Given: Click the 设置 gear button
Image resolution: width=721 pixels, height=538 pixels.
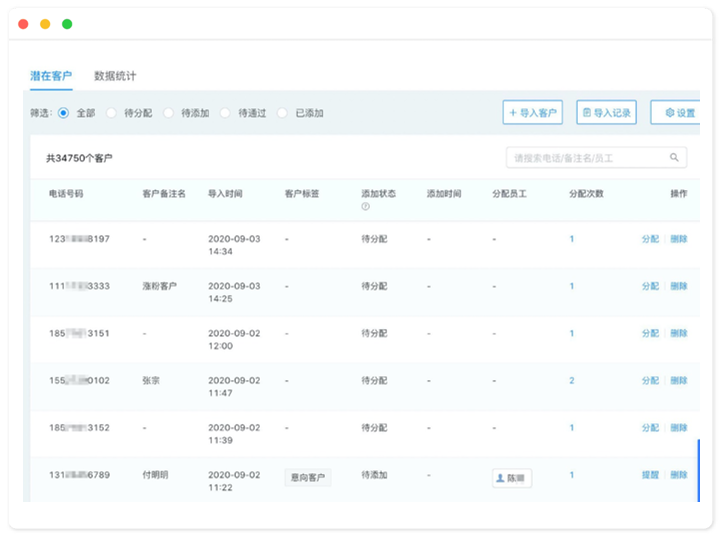Looking at the screenshot, I should coord(676,113).
